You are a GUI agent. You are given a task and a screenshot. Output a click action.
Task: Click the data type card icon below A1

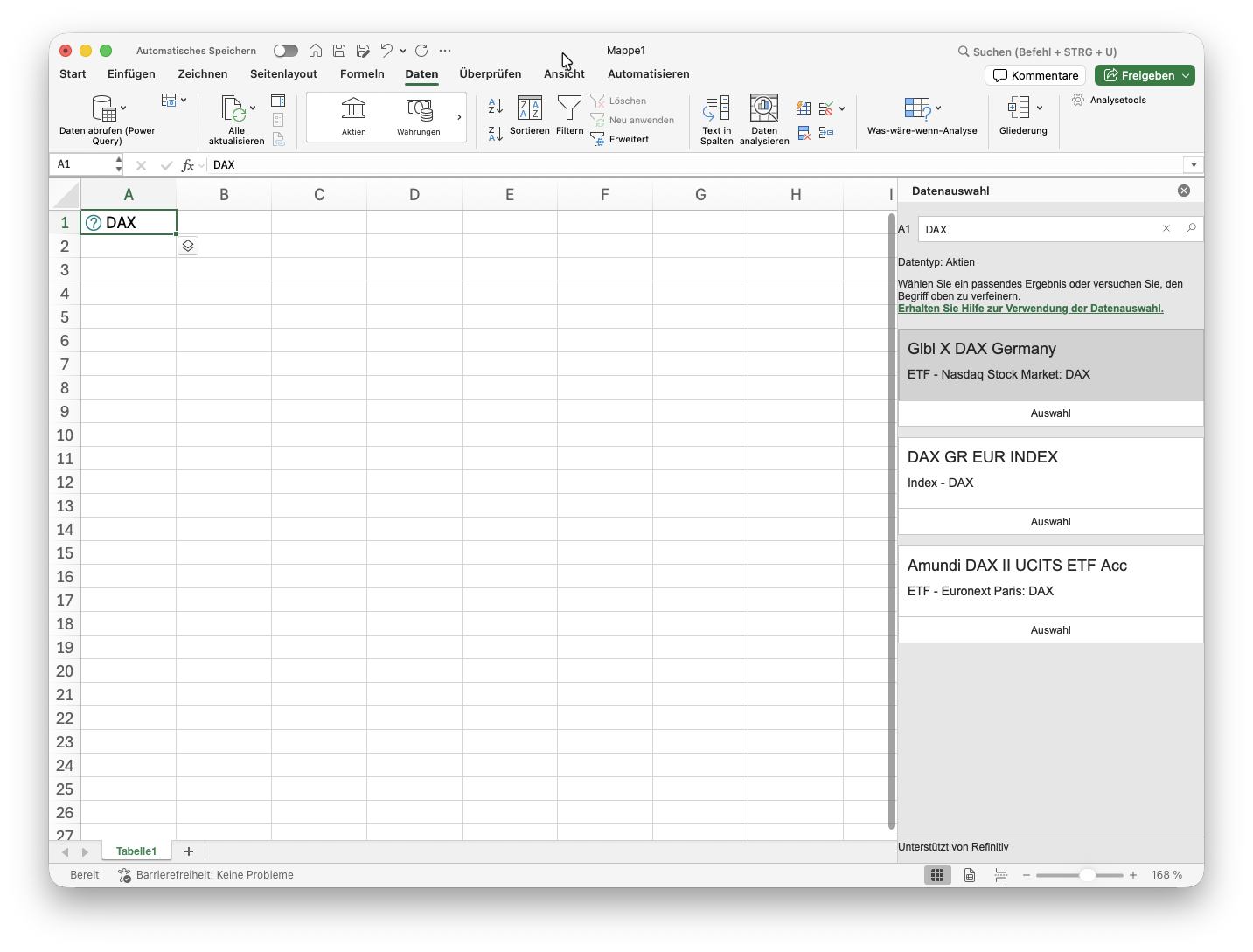(x=188, y=246)
